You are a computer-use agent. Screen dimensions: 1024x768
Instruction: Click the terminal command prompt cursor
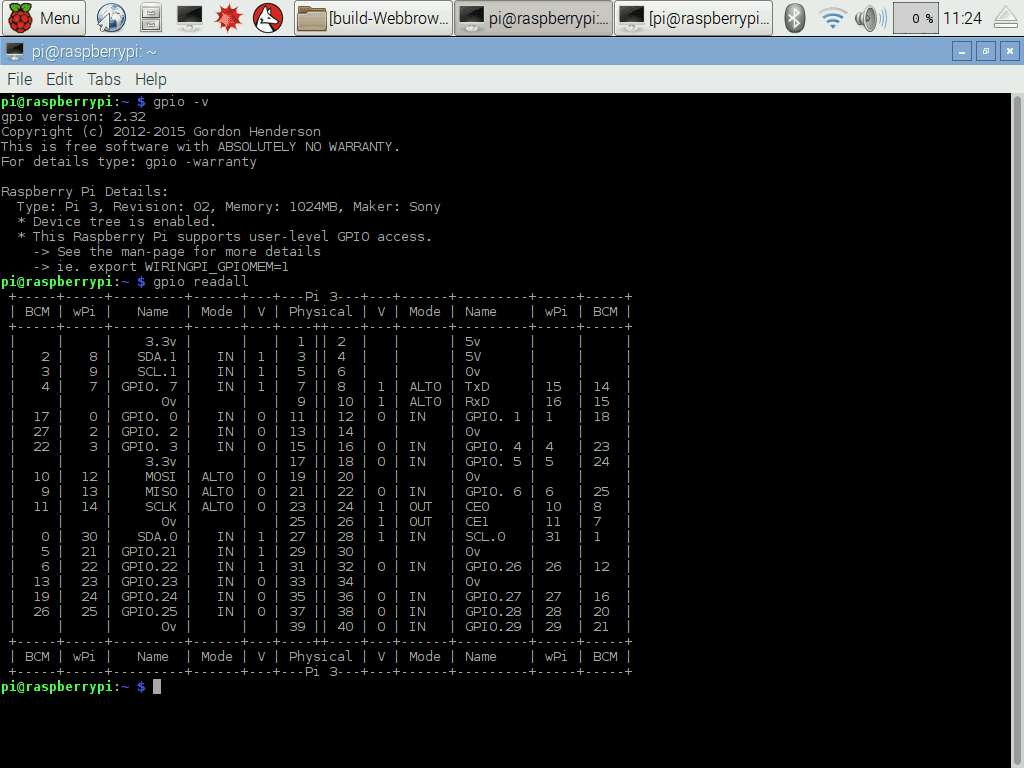pyautogui.click(x=157, y=687)
